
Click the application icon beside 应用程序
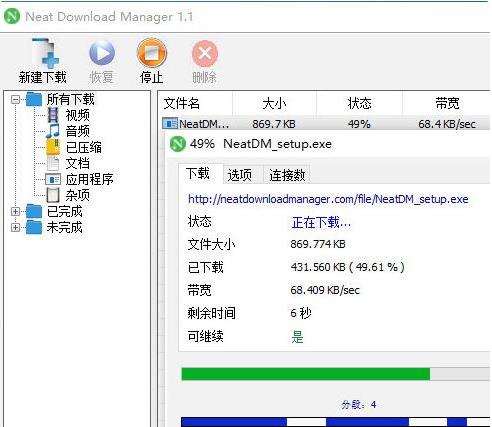(53, 179)
